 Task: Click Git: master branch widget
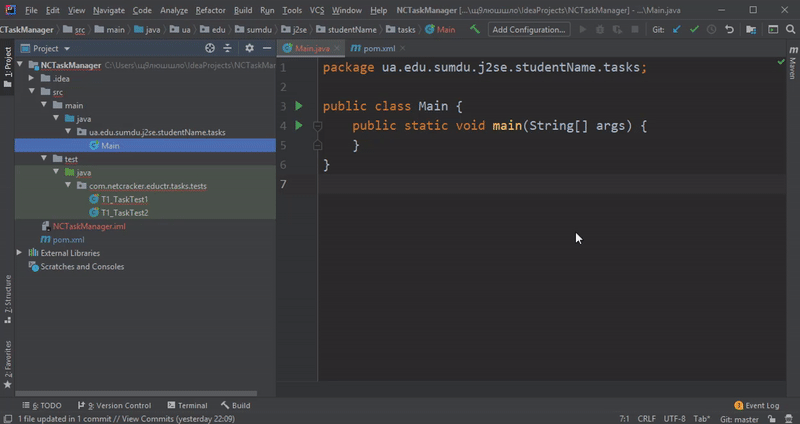pos(739,419)
